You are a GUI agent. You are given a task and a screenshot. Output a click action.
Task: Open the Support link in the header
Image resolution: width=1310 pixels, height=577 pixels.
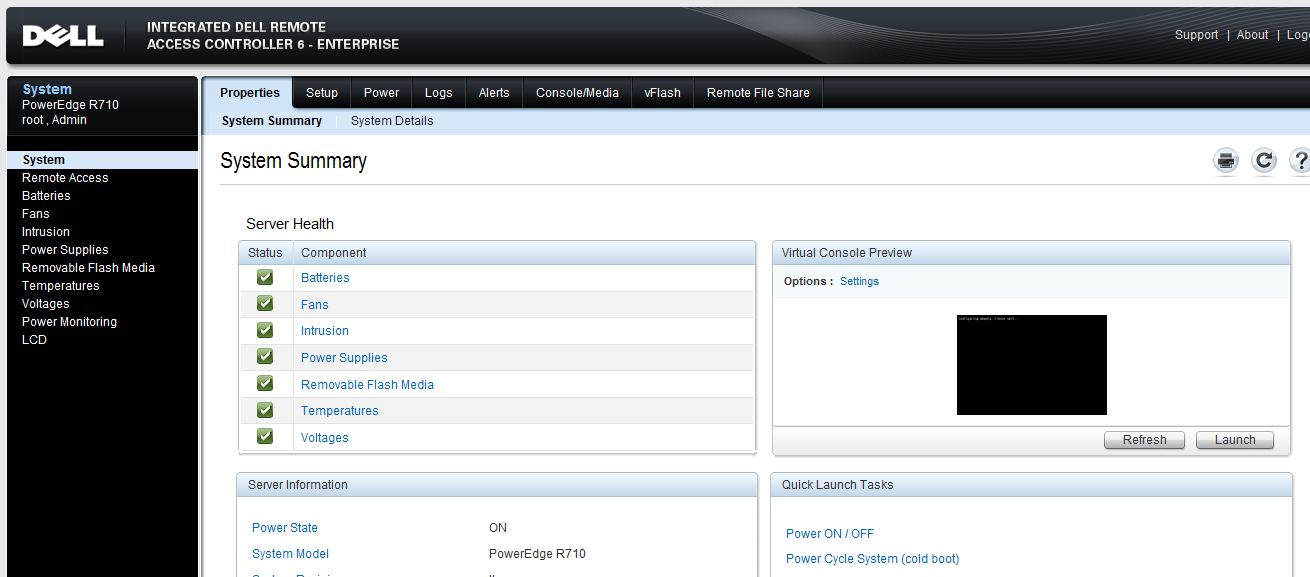1196,34
